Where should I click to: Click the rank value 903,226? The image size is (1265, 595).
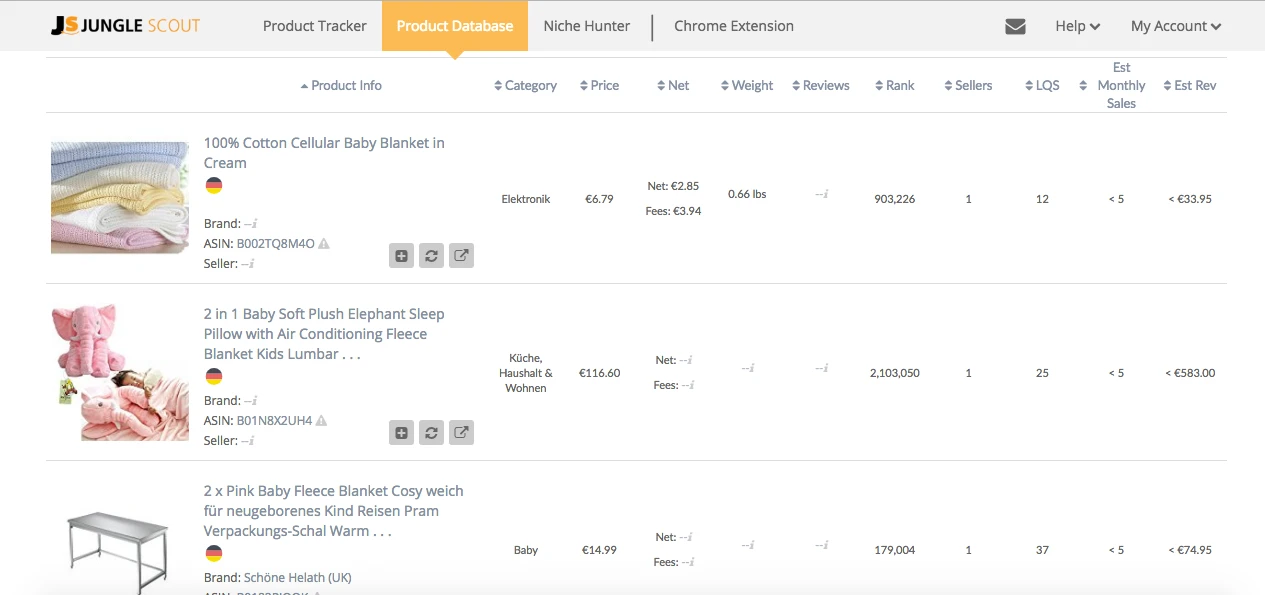[894, 199]
